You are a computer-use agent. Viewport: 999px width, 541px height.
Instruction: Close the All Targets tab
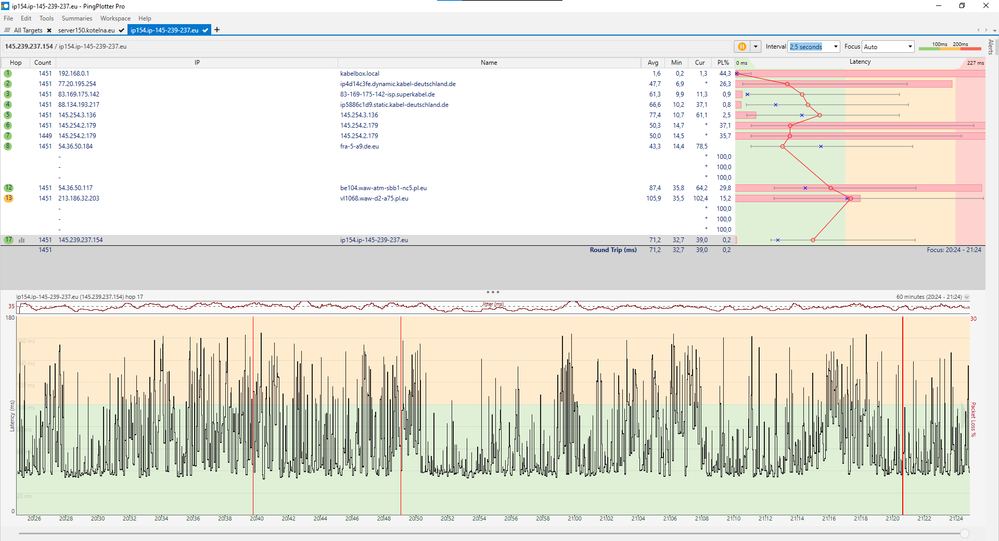tap(49, 30)
